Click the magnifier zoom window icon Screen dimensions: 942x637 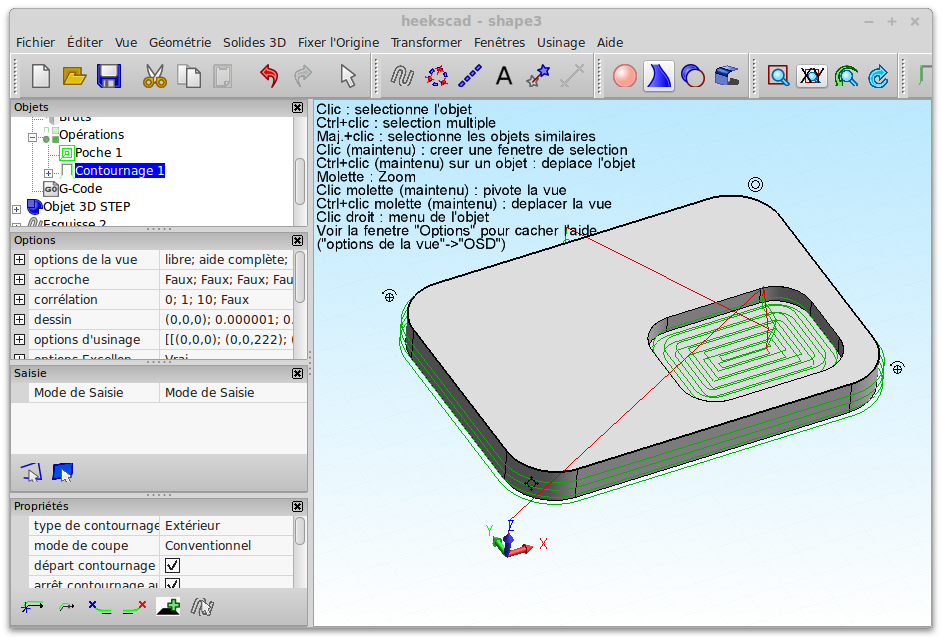778,76
